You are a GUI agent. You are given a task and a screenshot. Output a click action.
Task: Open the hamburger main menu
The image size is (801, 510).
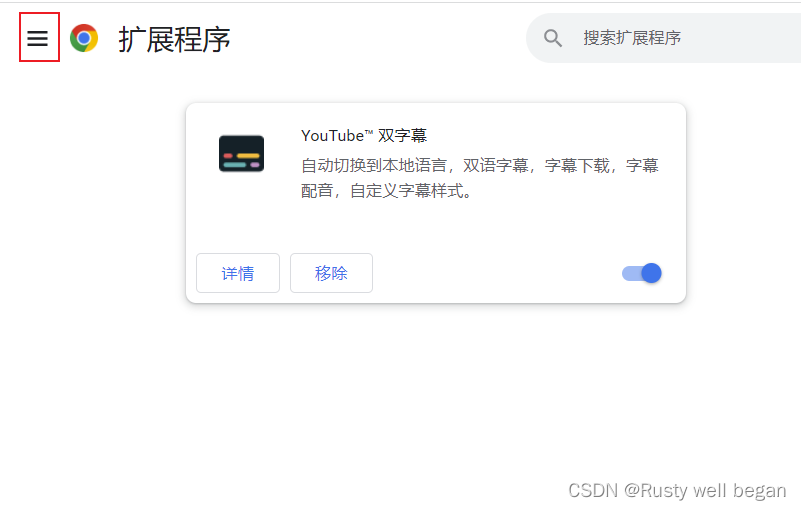(38, 38)
